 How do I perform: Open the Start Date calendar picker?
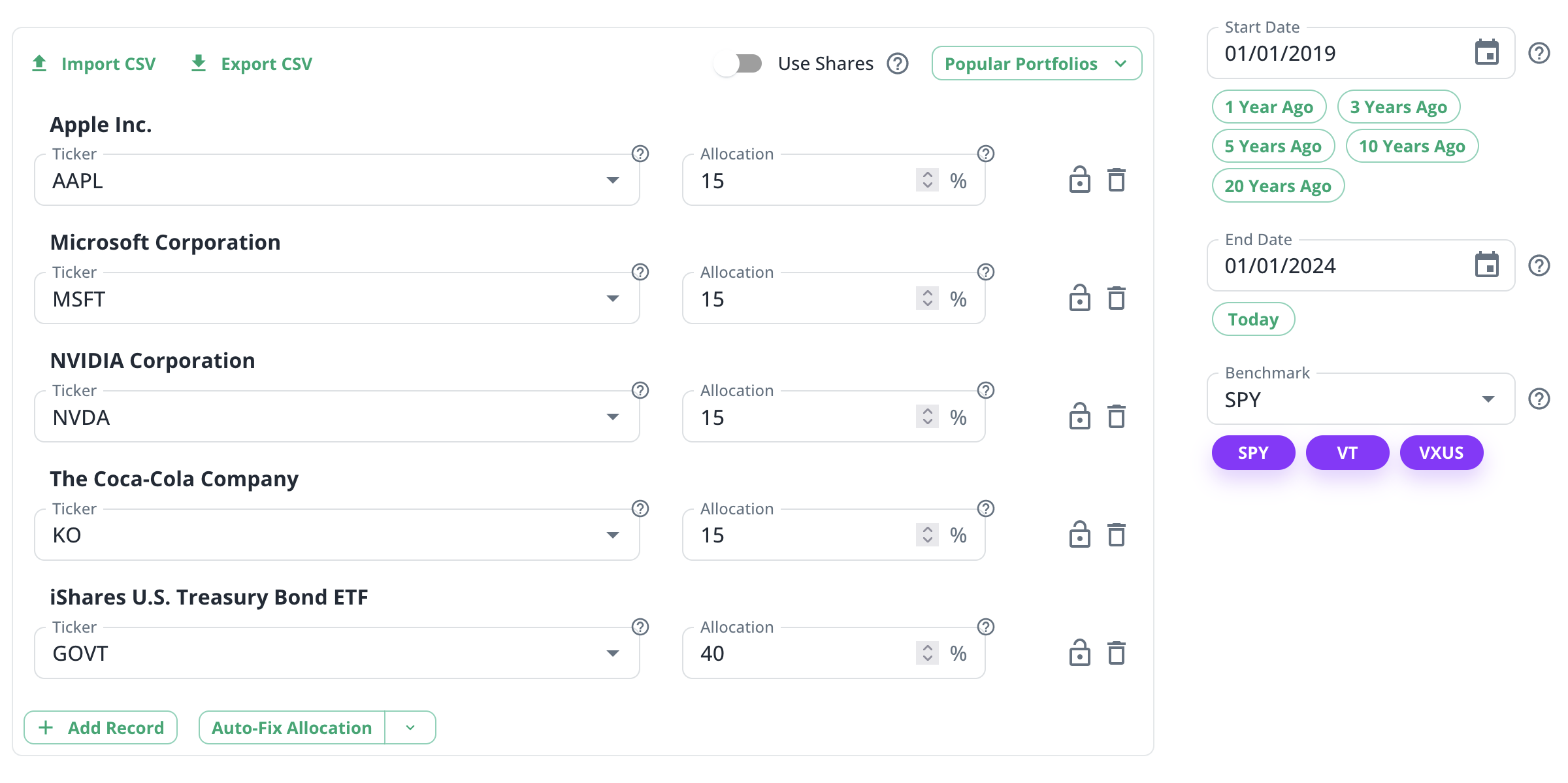(x=1487, y=52)
